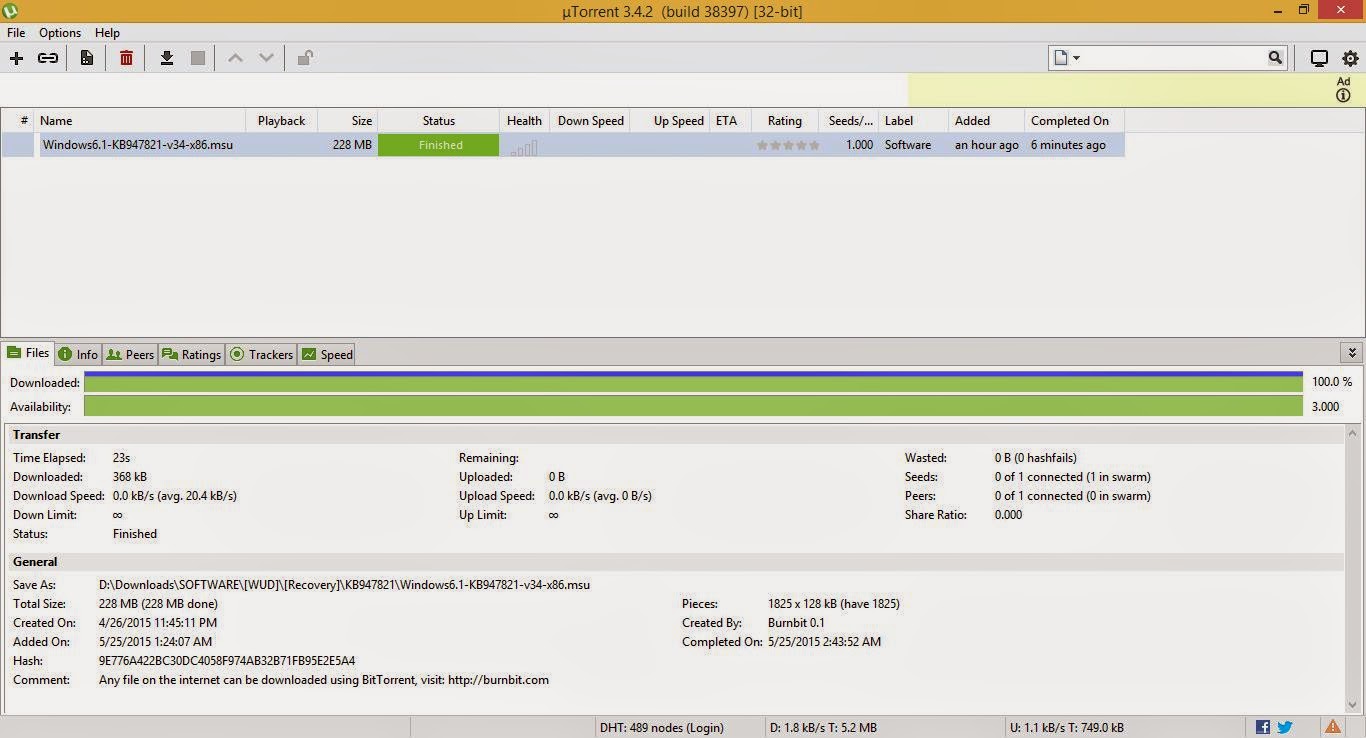Click the Save As path text
This screenshot has width=1366, height=738.
pos(344,585)
